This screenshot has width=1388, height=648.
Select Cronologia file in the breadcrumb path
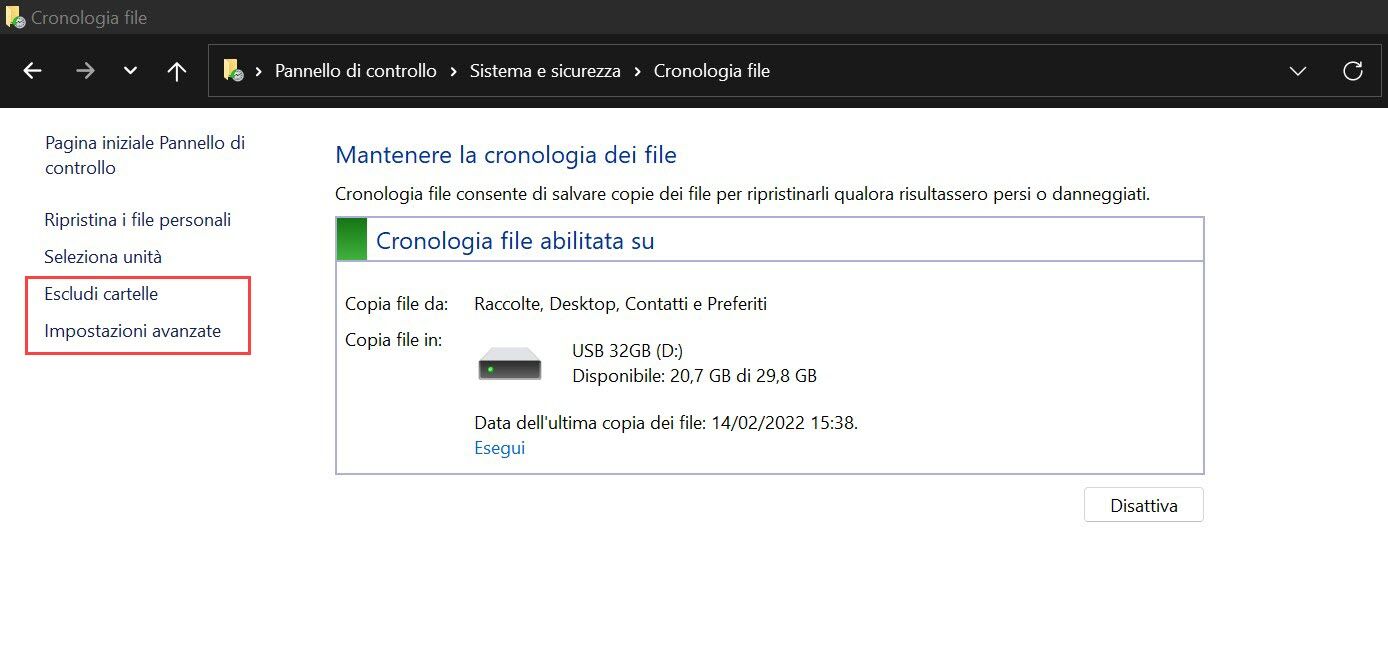pos(712,70)
